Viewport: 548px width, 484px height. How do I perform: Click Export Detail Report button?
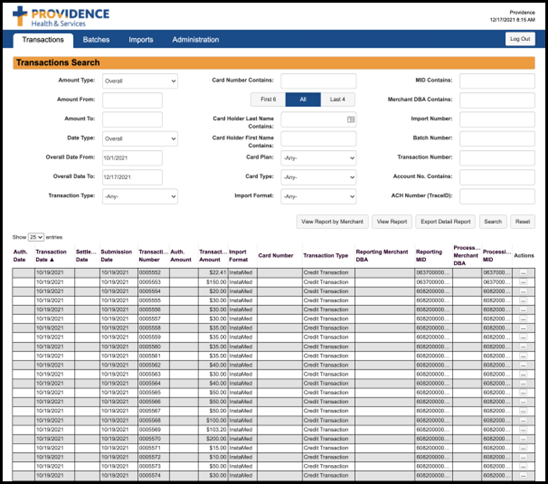tap(446, 222)
